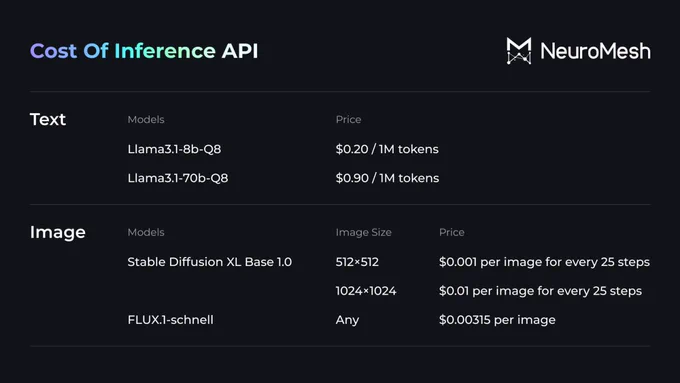Click the $0.01 per image price
This screenshot has height=383, width=680.
pos(540,291)
